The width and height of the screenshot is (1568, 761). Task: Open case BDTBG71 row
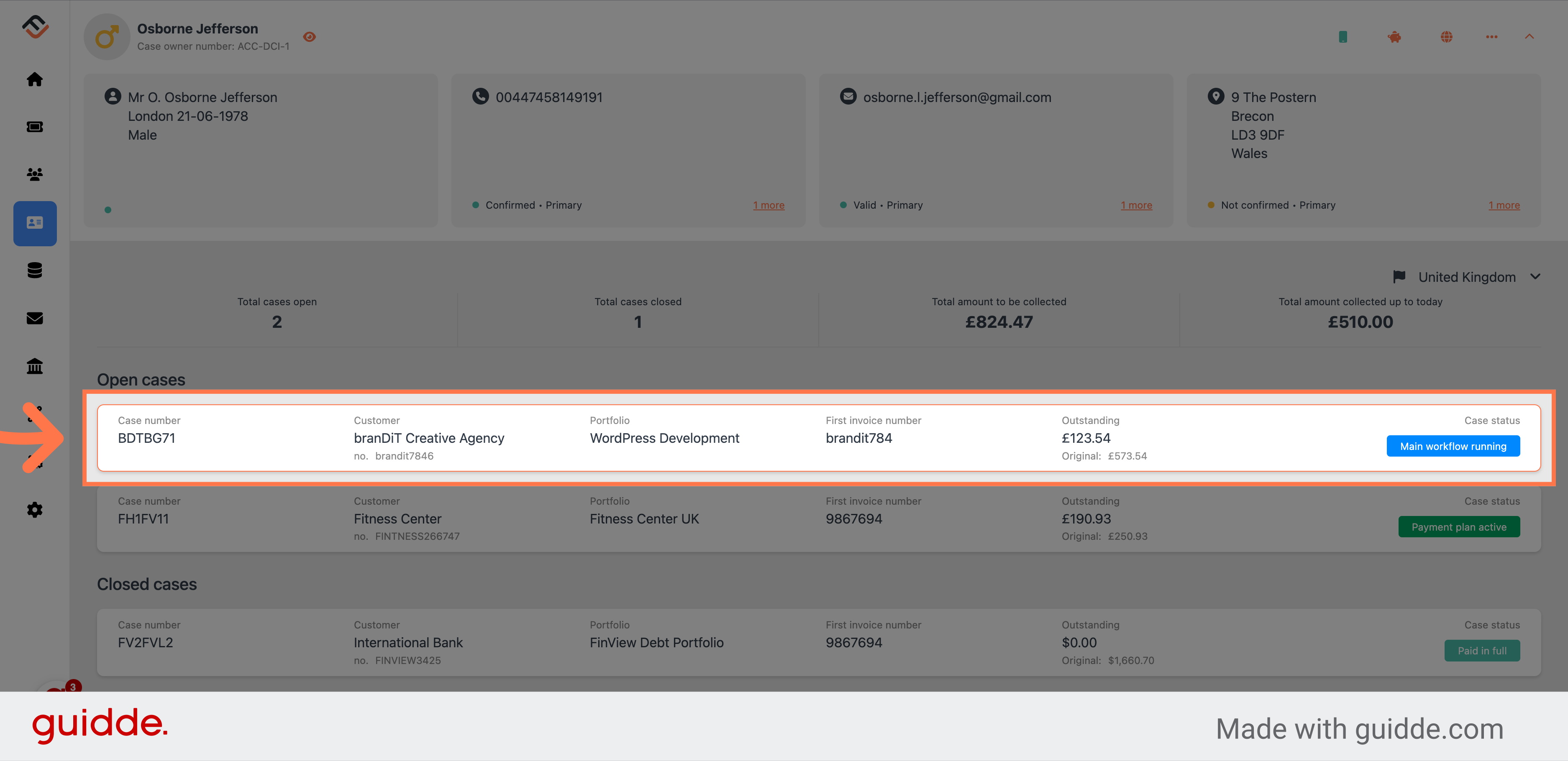[x=819, y=438]
